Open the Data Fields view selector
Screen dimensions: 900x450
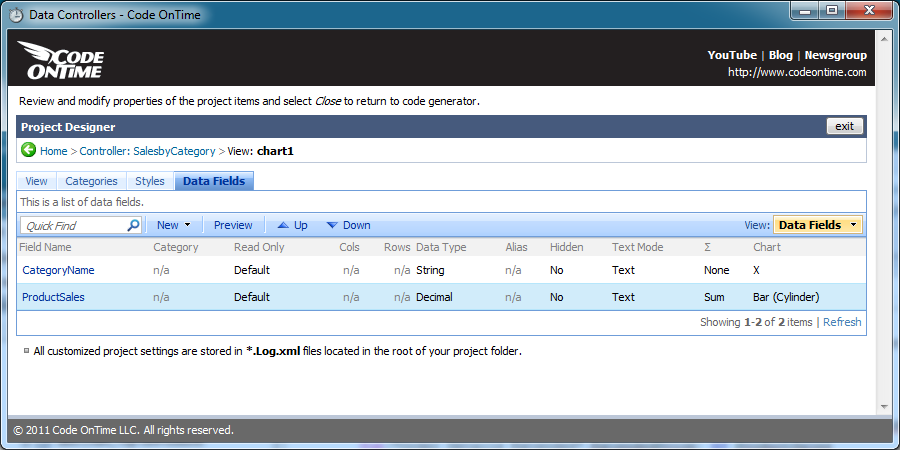pos(817,225)
